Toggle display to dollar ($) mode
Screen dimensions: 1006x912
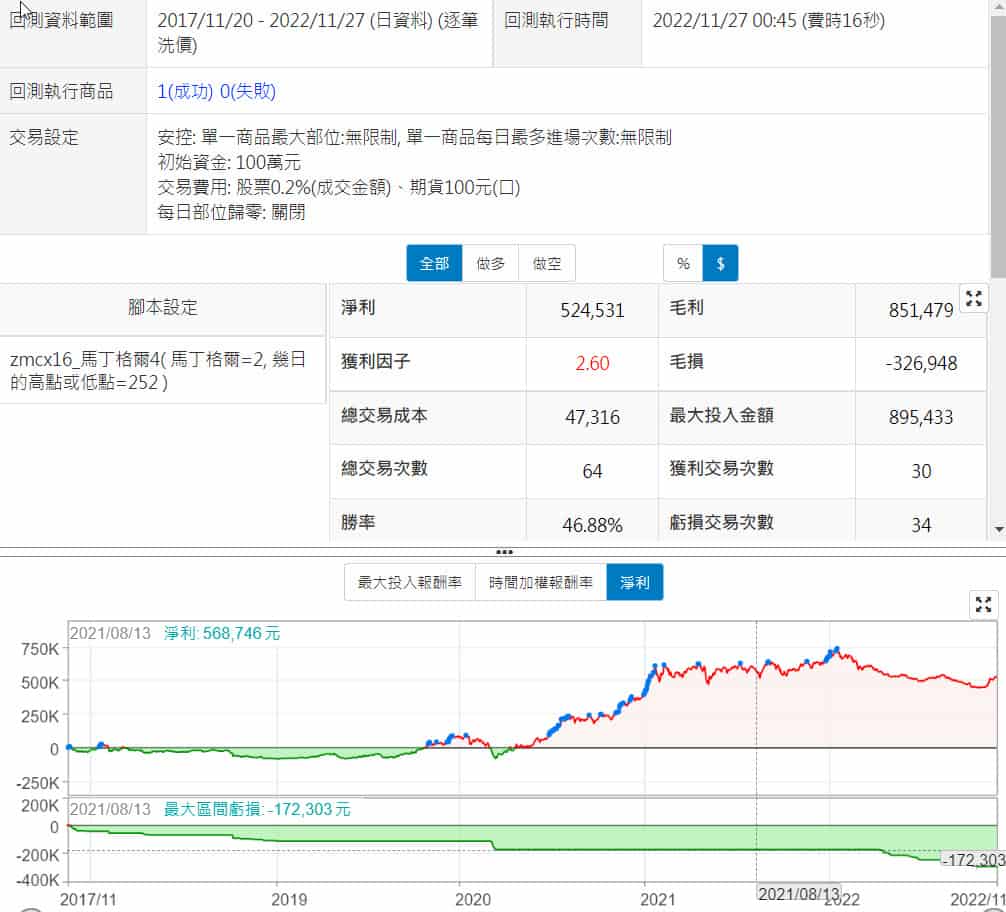tap(720, 264)
